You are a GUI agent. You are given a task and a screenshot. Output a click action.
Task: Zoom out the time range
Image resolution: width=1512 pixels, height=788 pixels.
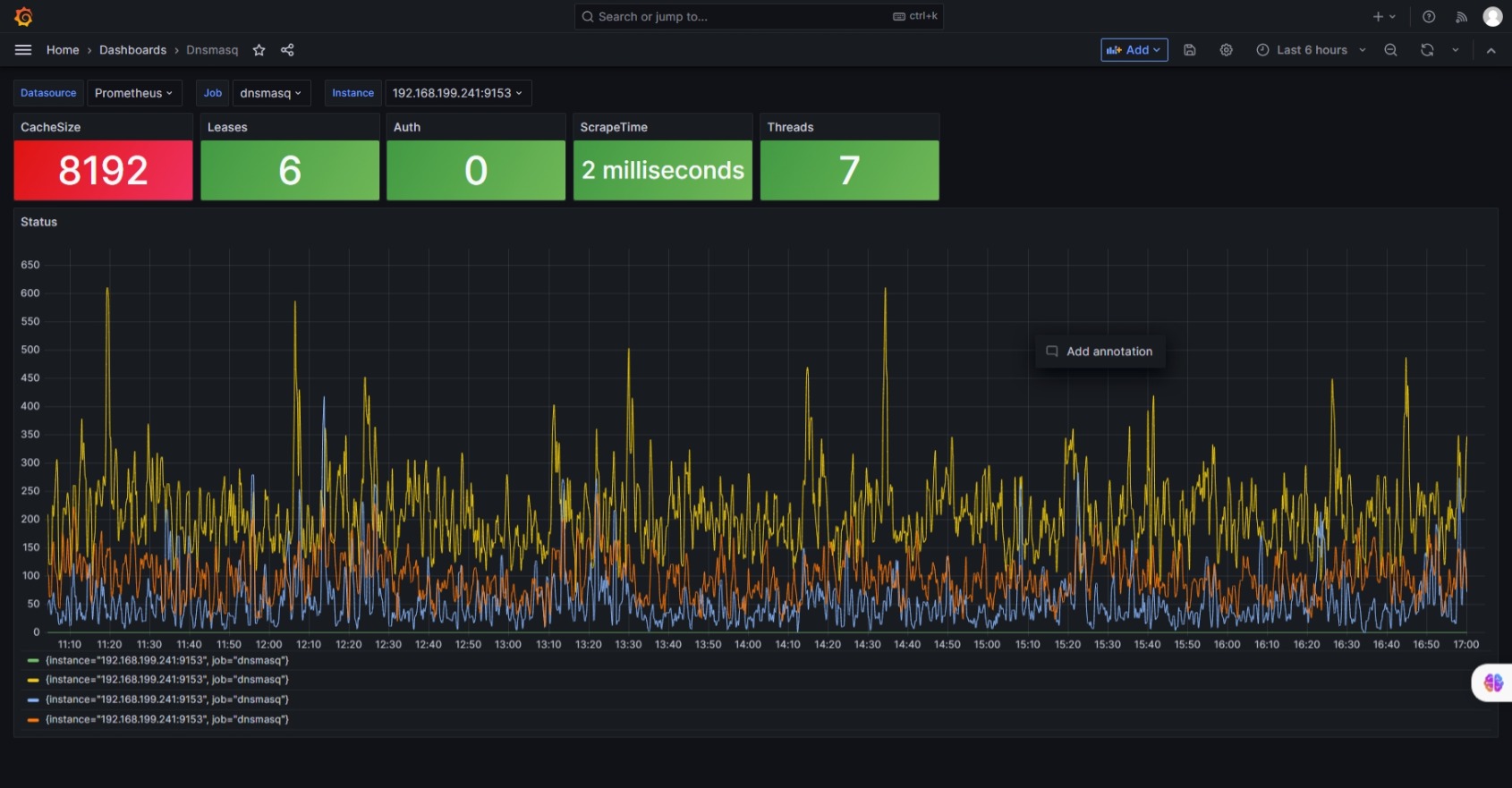1390,50
